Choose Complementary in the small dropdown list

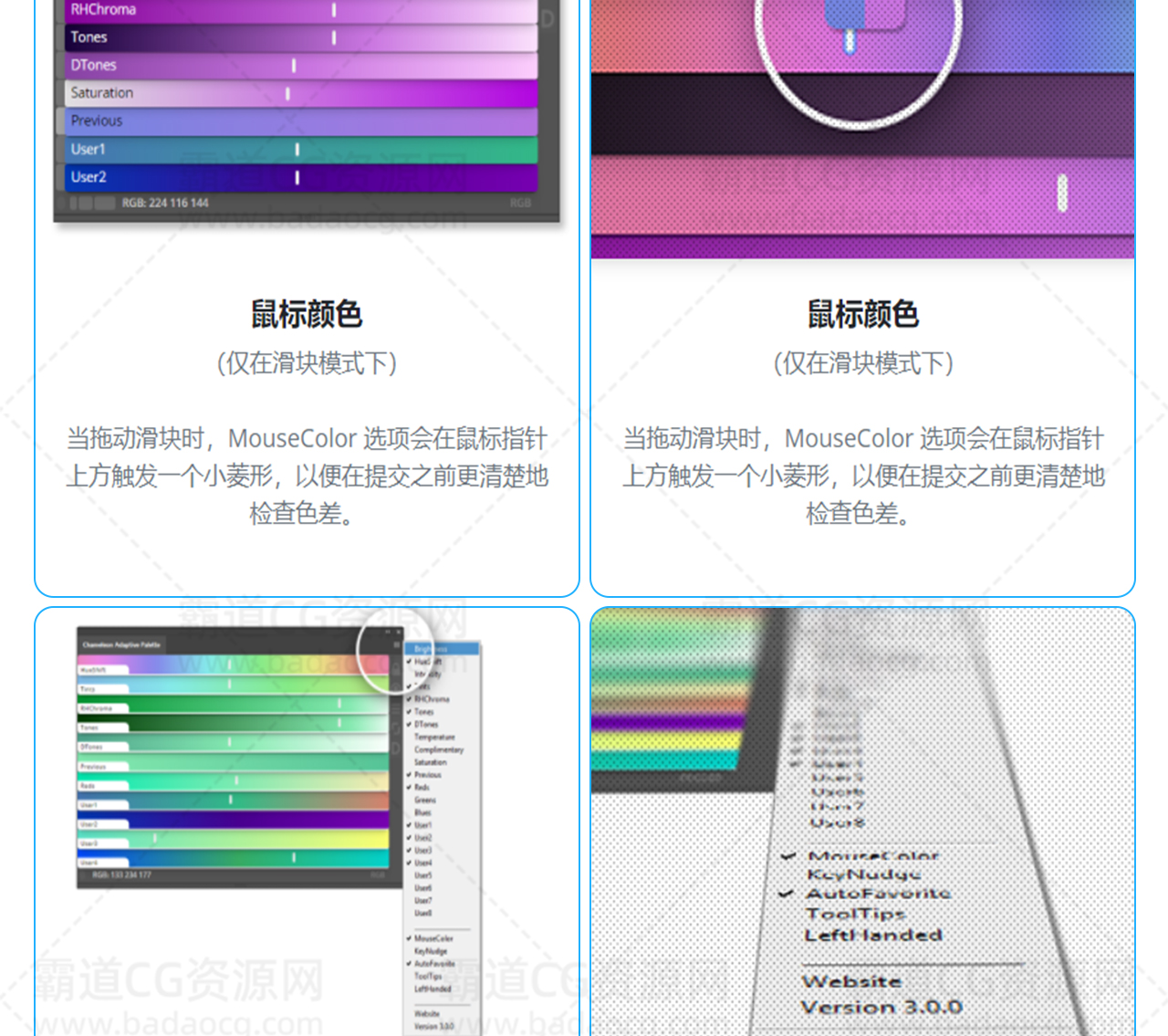click(439, 749)
